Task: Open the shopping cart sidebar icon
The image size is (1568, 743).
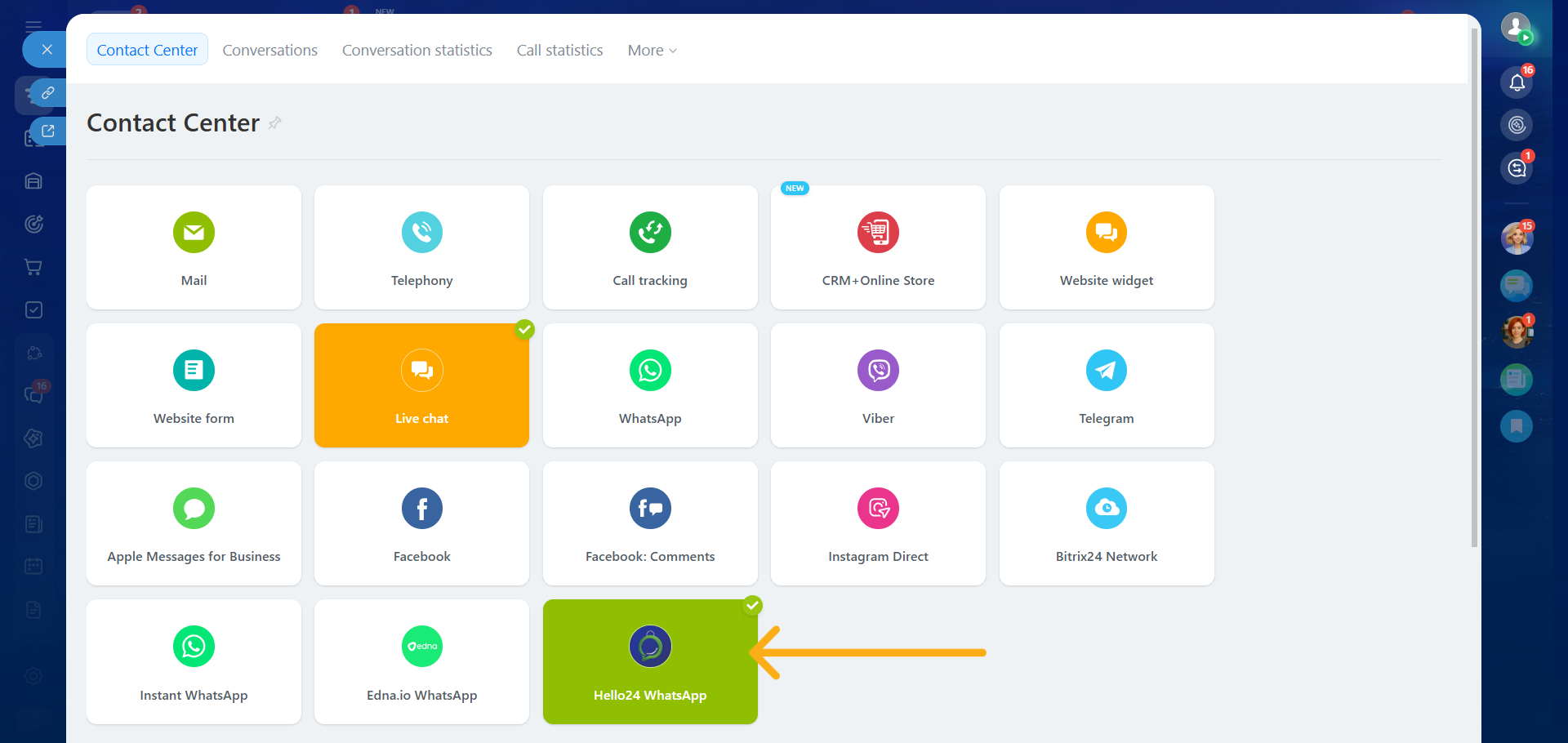Action: click(x=33, y=267)
